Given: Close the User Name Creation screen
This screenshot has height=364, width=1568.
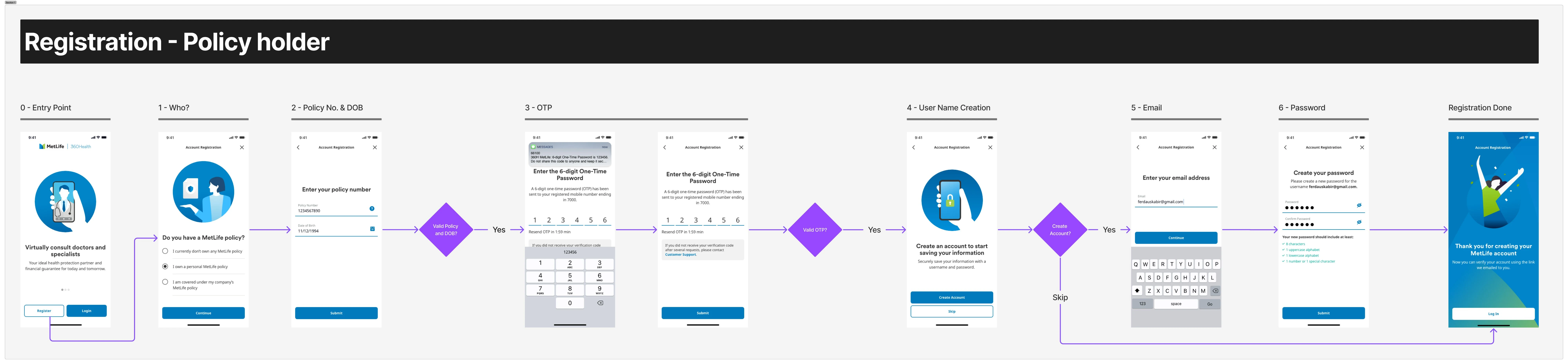Looking at the screenshot, I should tap(990, 147).
